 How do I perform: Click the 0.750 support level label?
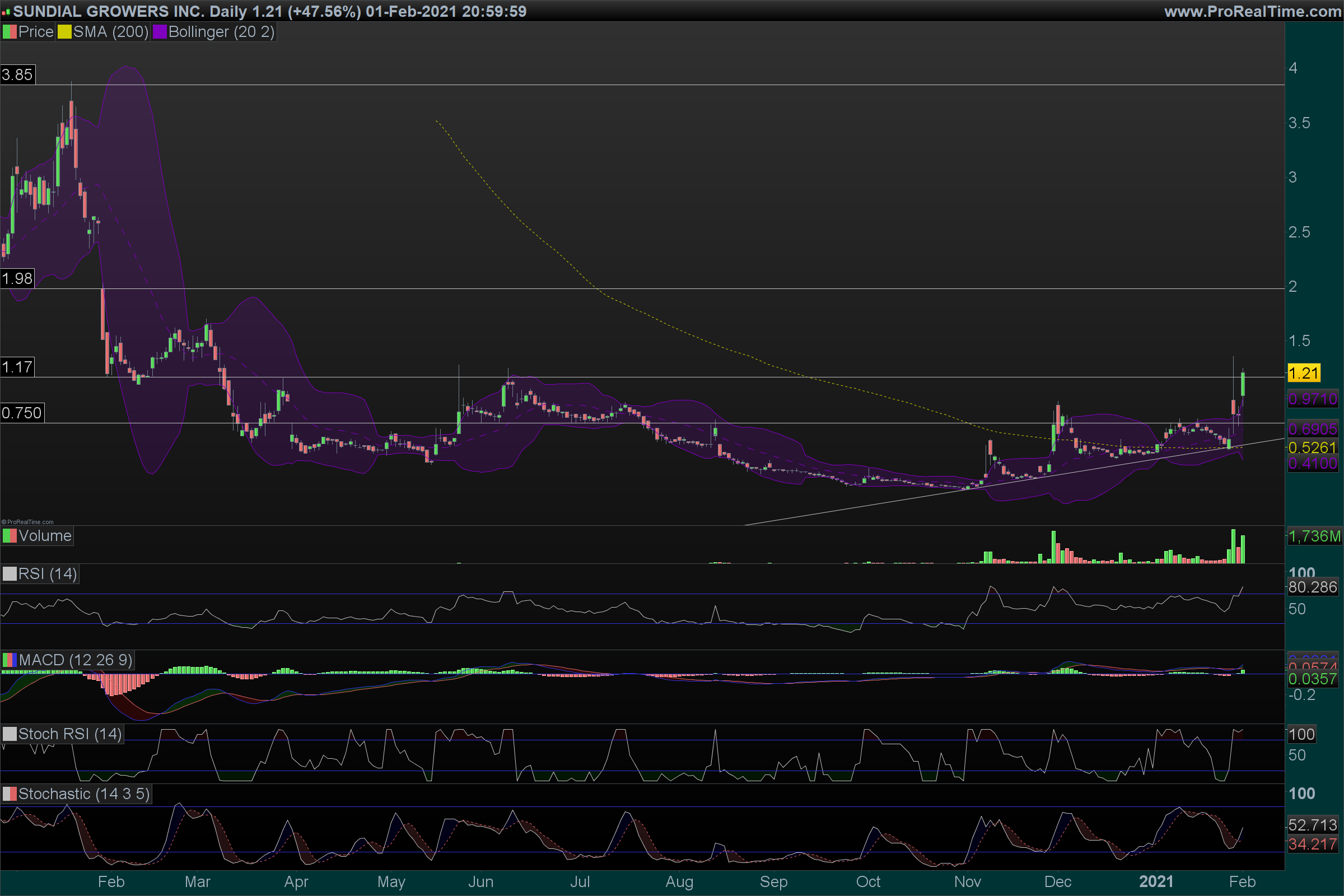22,413
